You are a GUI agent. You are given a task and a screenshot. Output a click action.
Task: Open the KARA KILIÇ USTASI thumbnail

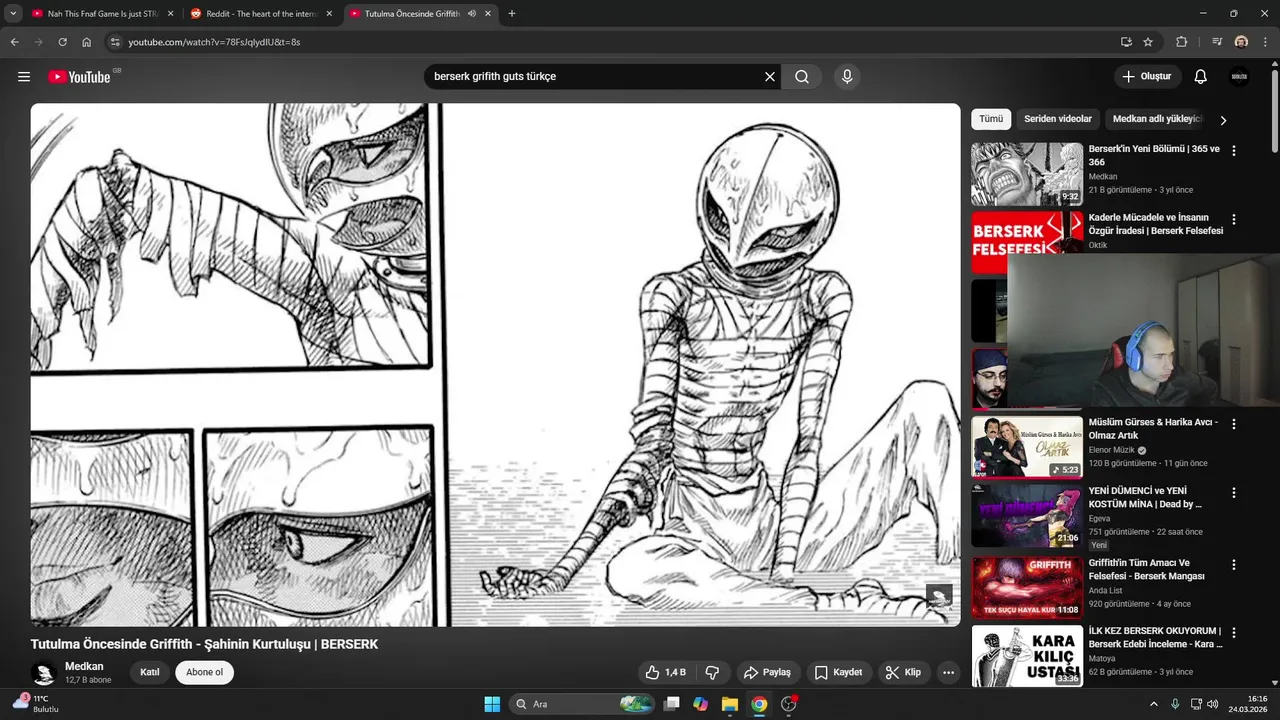click(1027, 655)
